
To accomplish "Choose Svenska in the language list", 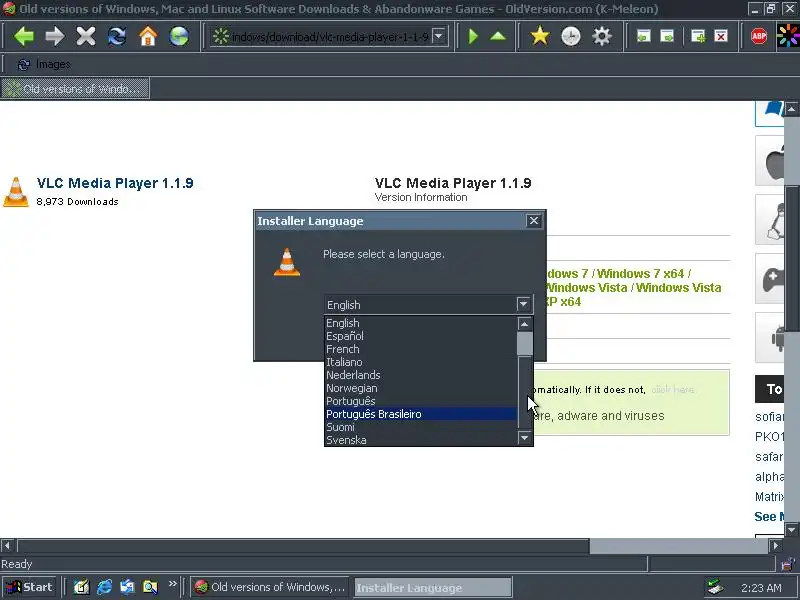I will click(x=421, y=440).
